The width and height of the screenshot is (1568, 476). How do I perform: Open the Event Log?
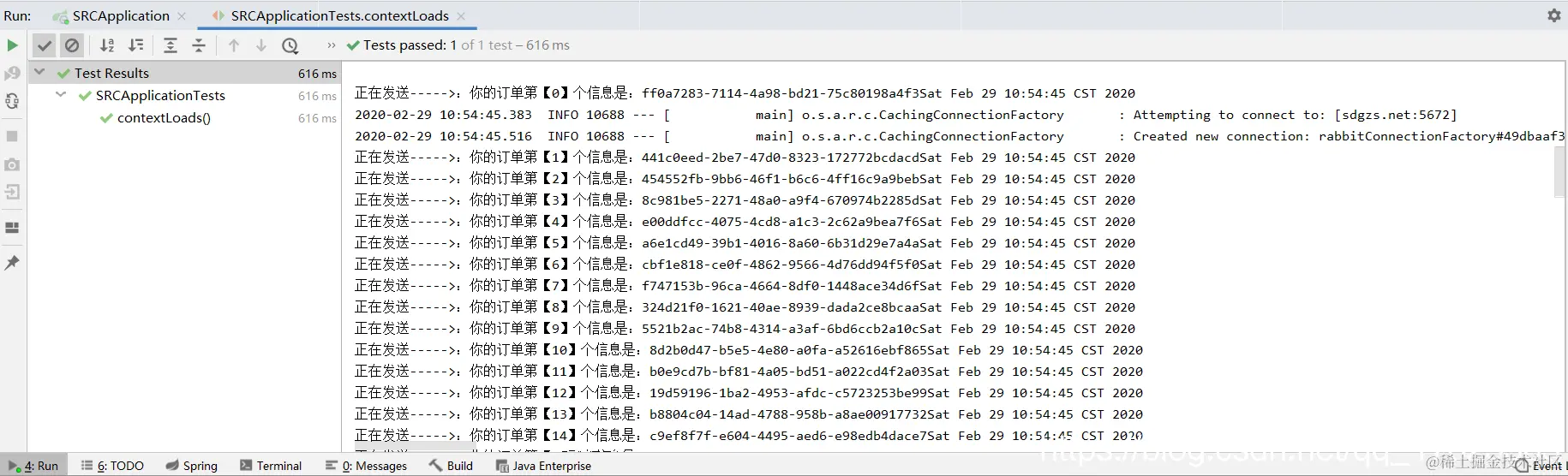[1540, 466]
